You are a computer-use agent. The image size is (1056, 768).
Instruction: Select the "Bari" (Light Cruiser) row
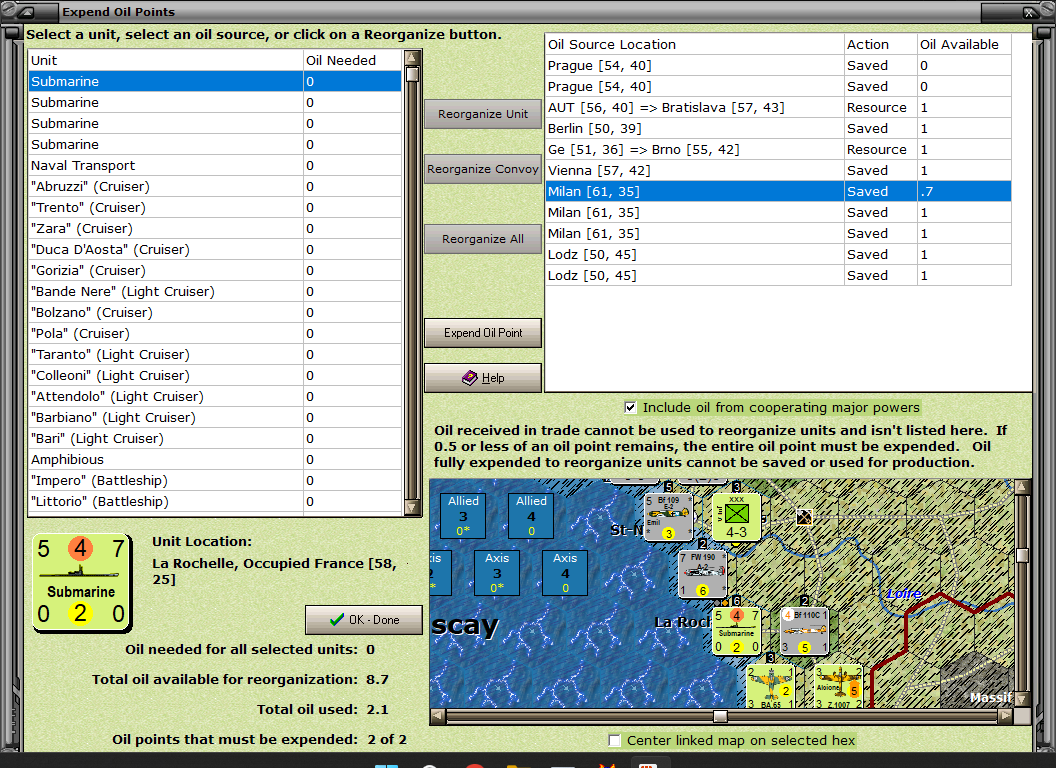click(215, 439)
